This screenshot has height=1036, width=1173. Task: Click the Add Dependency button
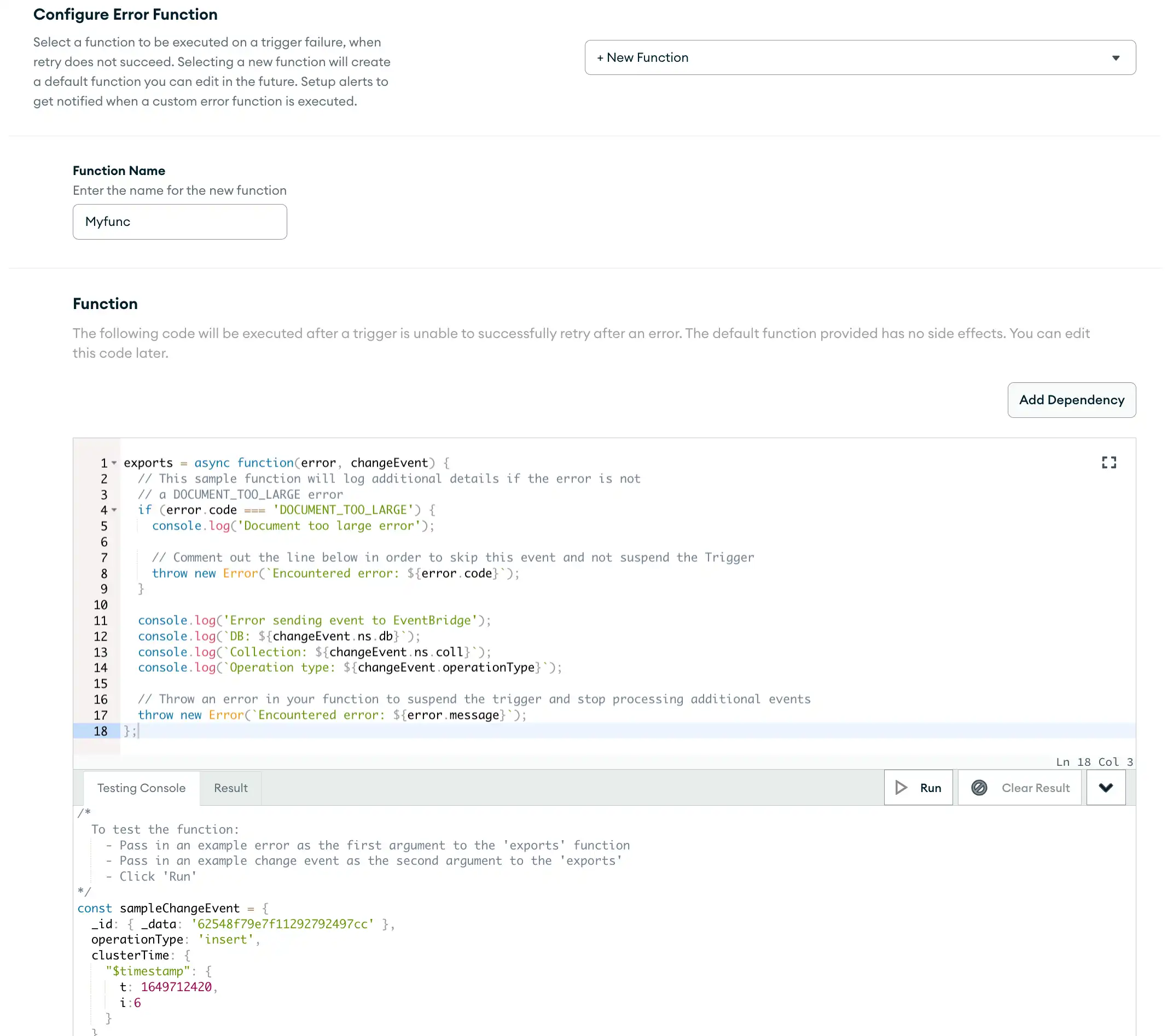1071,399
